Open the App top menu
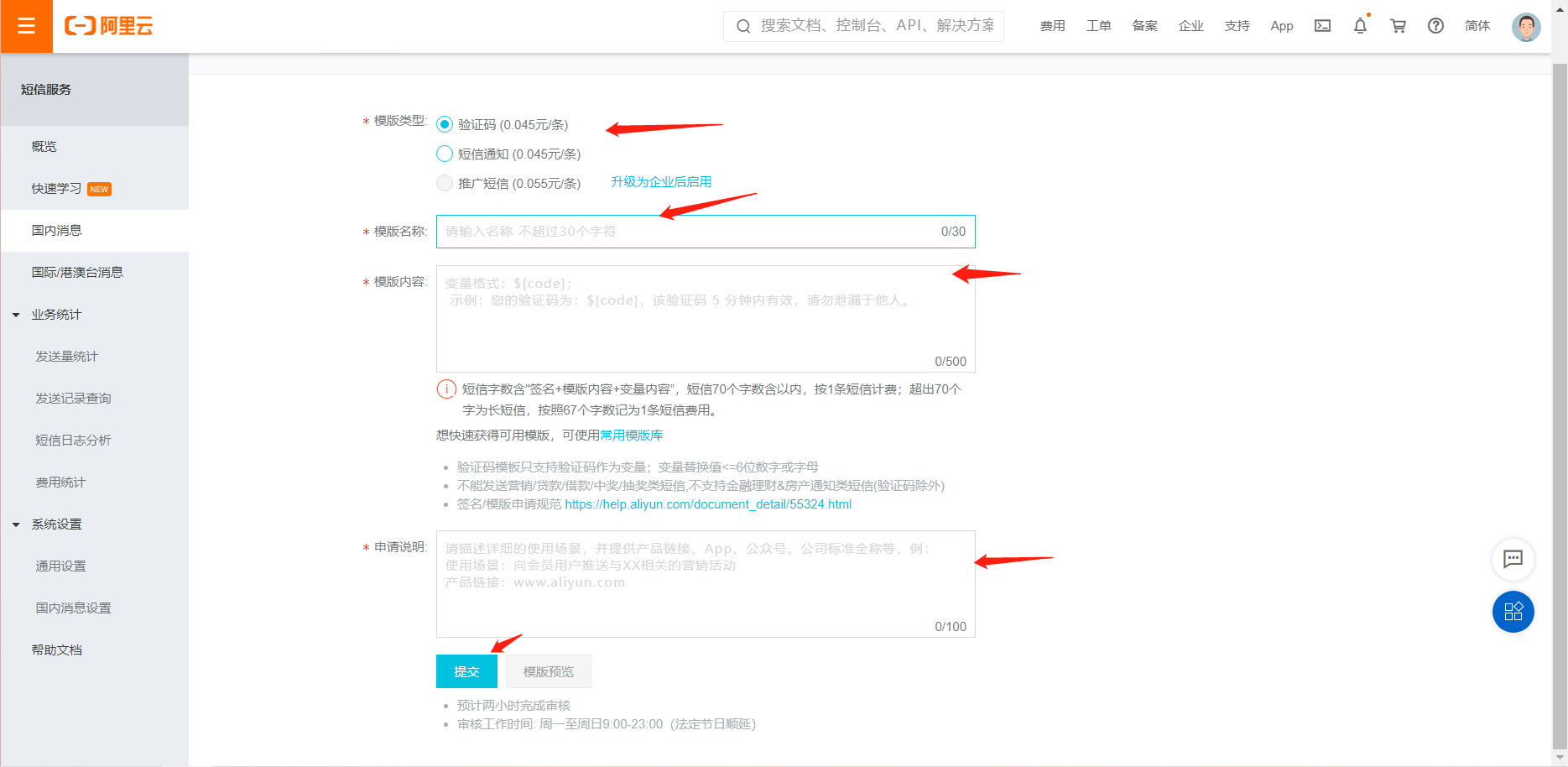The image size is (1568, 767). (x=1282, y=26)
